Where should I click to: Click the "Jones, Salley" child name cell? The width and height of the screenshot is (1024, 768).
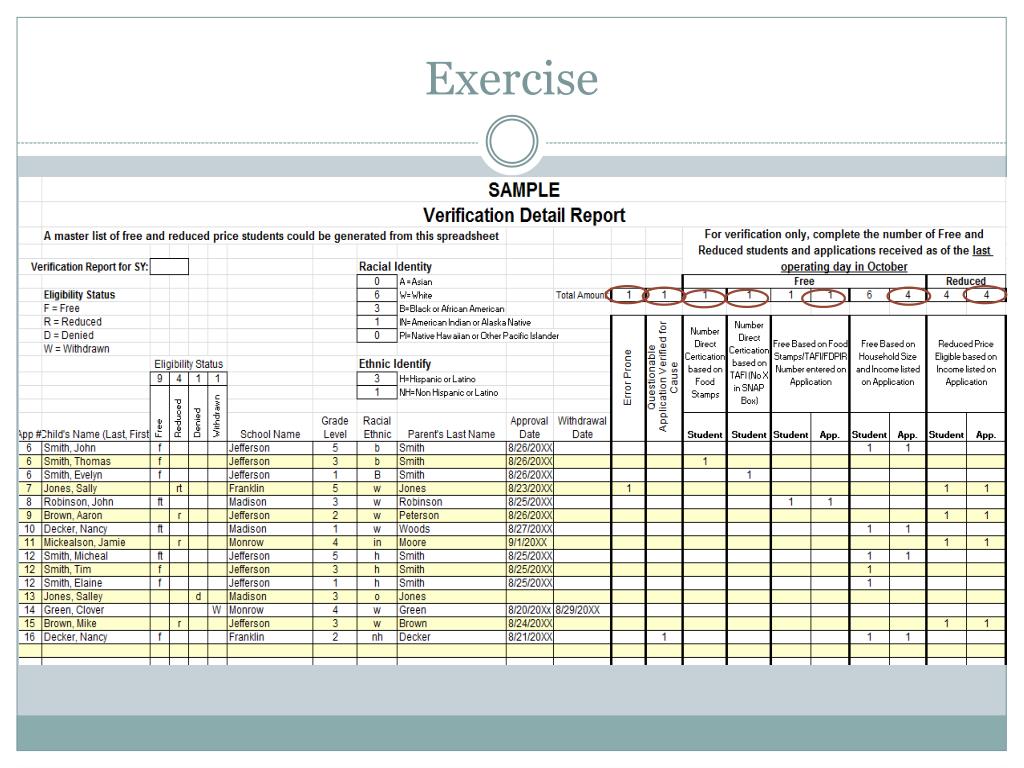tap(95, 596)
